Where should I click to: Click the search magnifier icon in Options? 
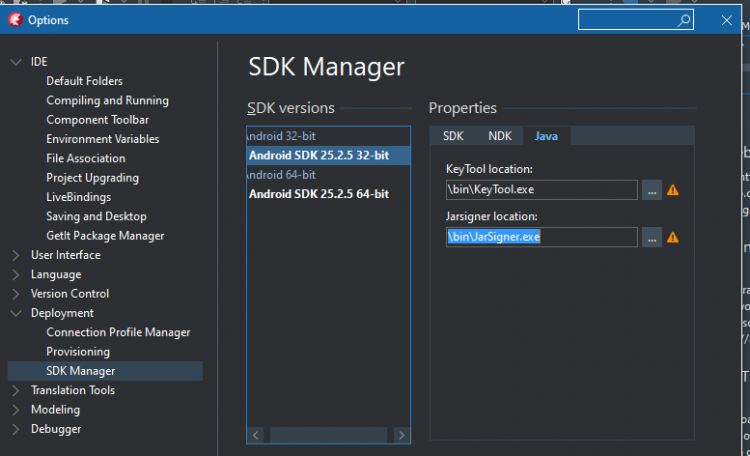click(684, 20)
